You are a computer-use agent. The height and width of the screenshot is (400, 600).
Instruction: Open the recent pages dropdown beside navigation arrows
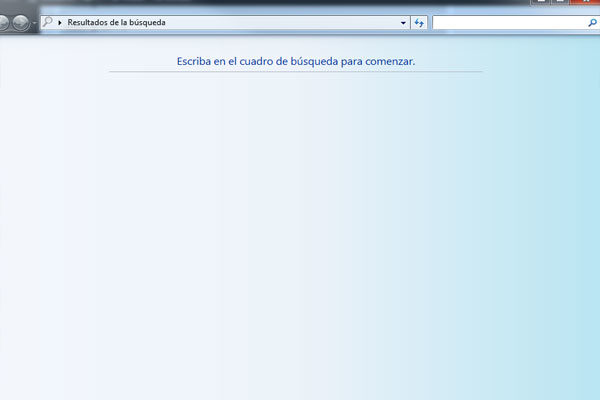click(34, 23)
